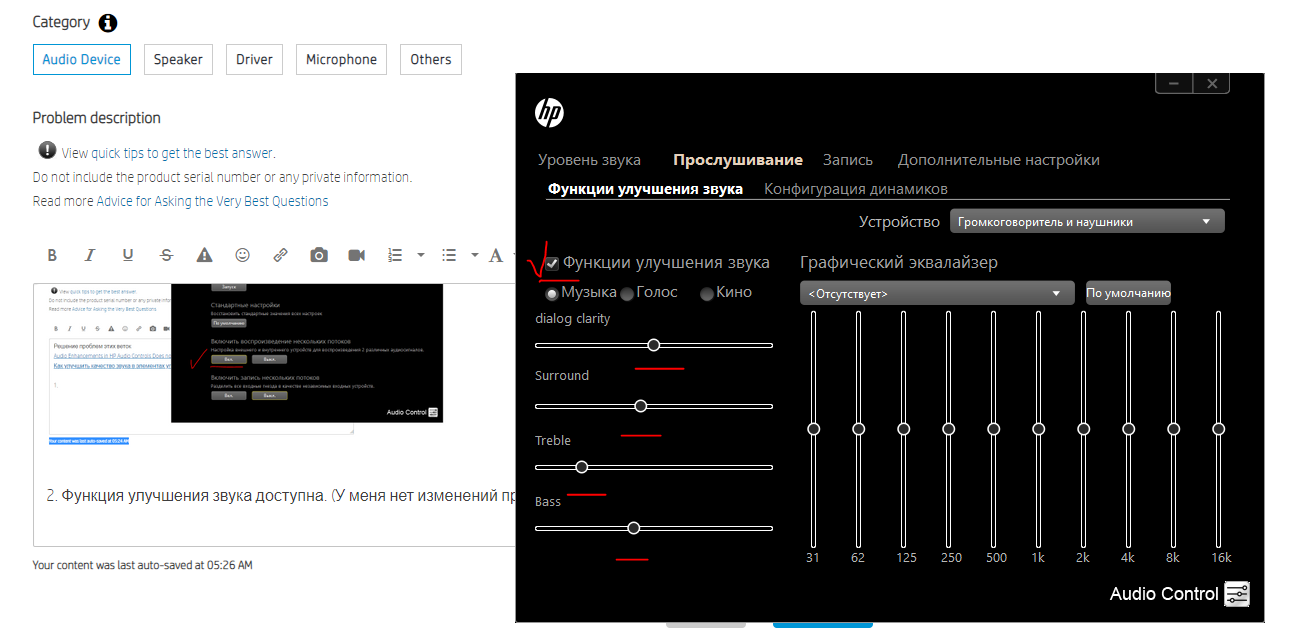Toggle bold formatting in the editor toolbar
Image resolution: width=1300 pixels, height=643 pixels.
(x=52, y=255)
